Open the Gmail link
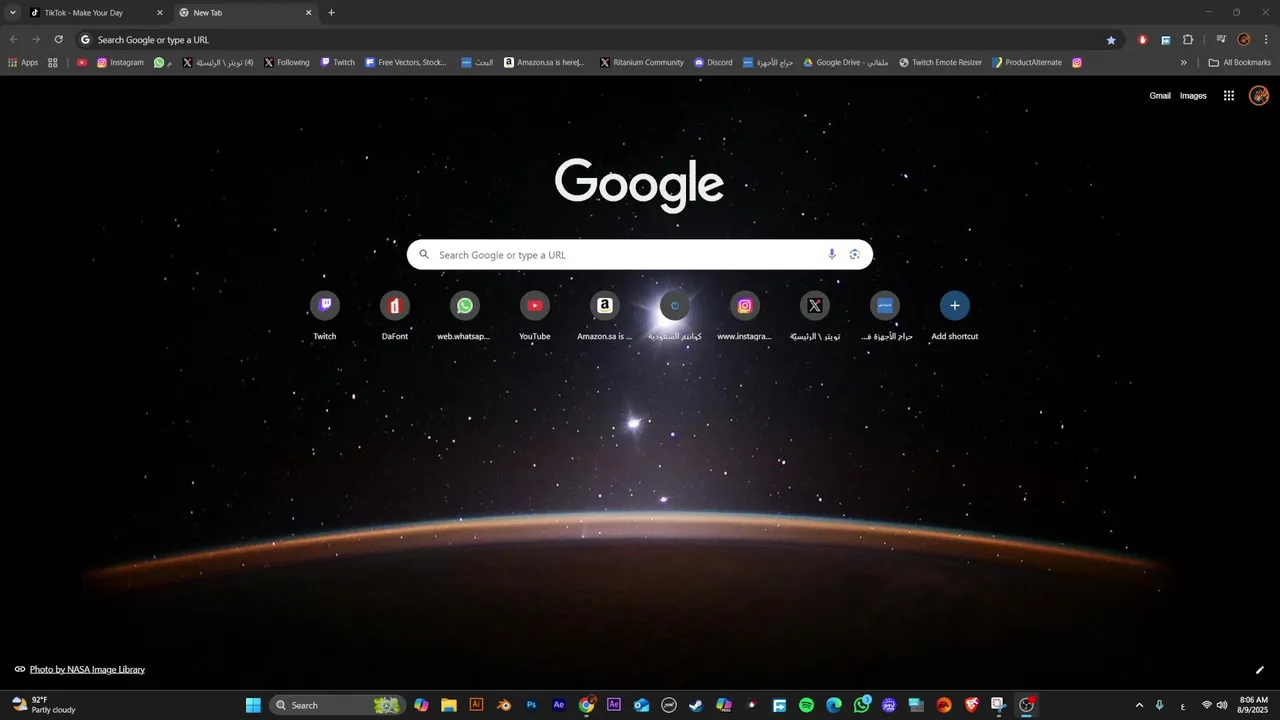 coord(1160,96)
